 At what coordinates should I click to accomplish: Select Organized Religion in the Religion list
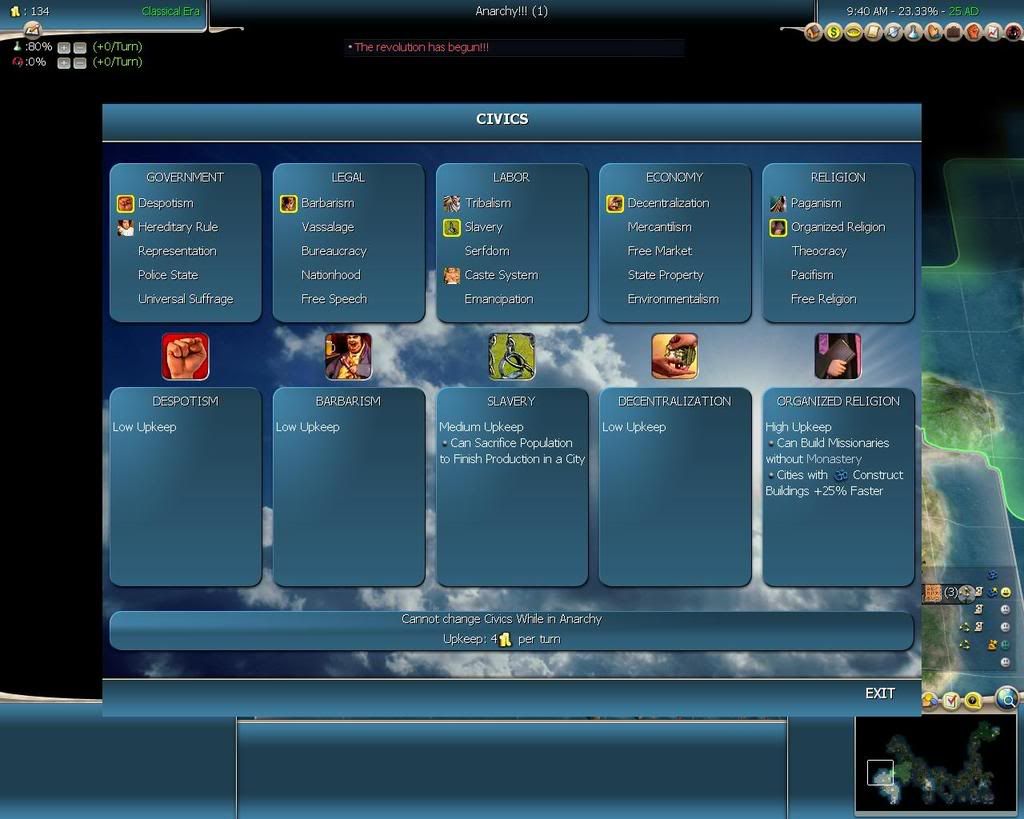(838, 227)
